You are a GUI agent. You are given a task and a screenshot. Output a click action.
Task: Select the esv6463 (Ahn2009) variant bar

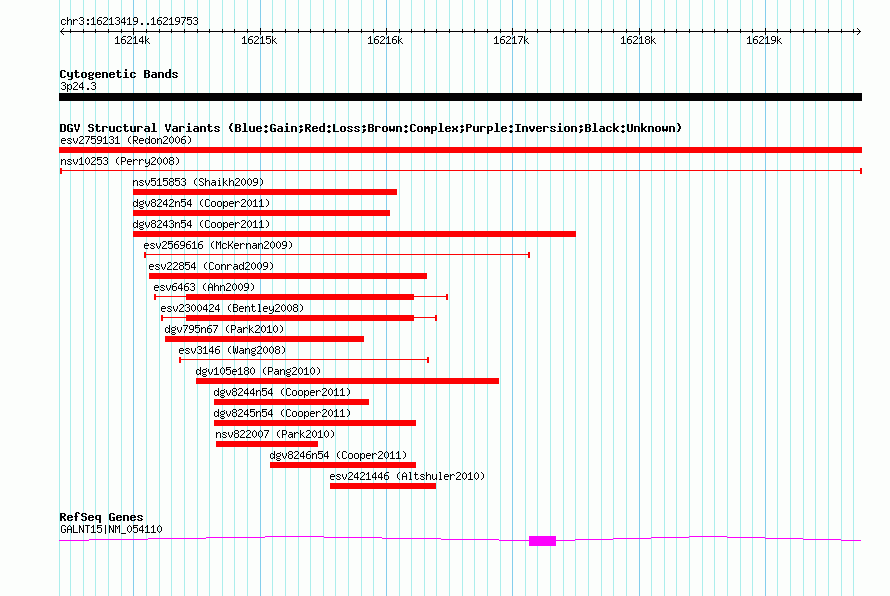301,297
